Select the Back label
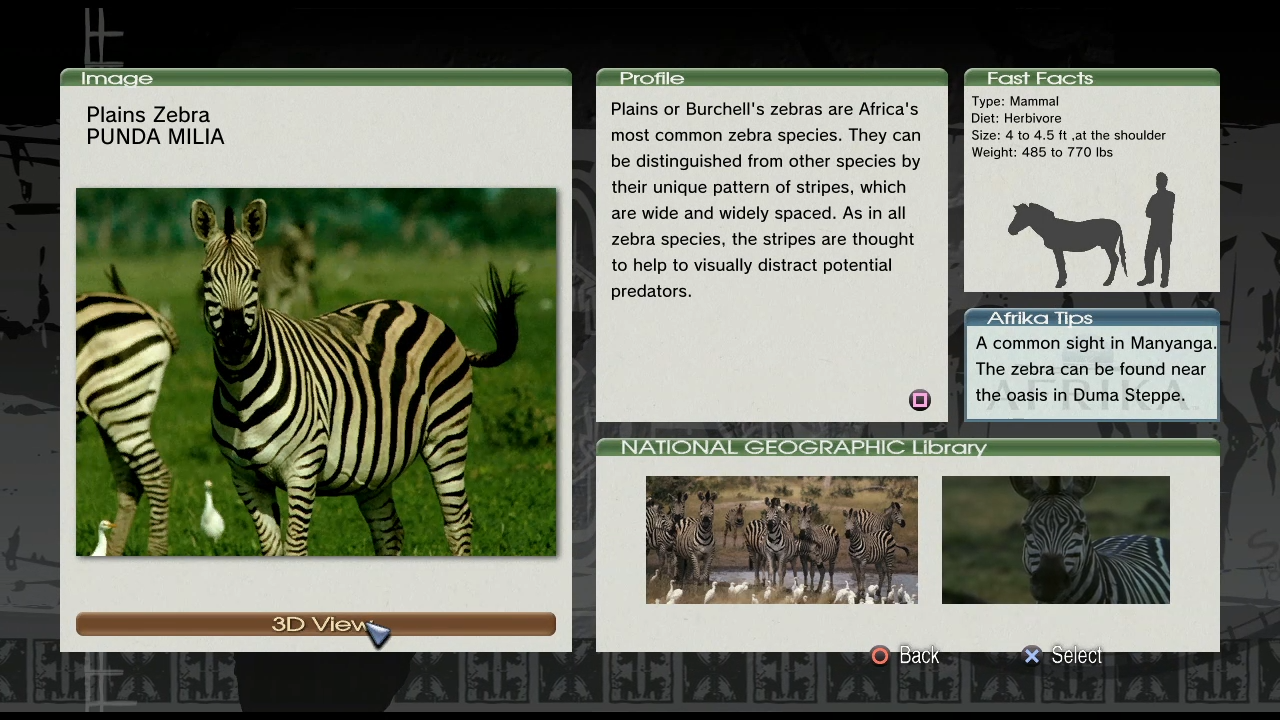The width and height of the screenshot is (1280, 720). [919, 655]
